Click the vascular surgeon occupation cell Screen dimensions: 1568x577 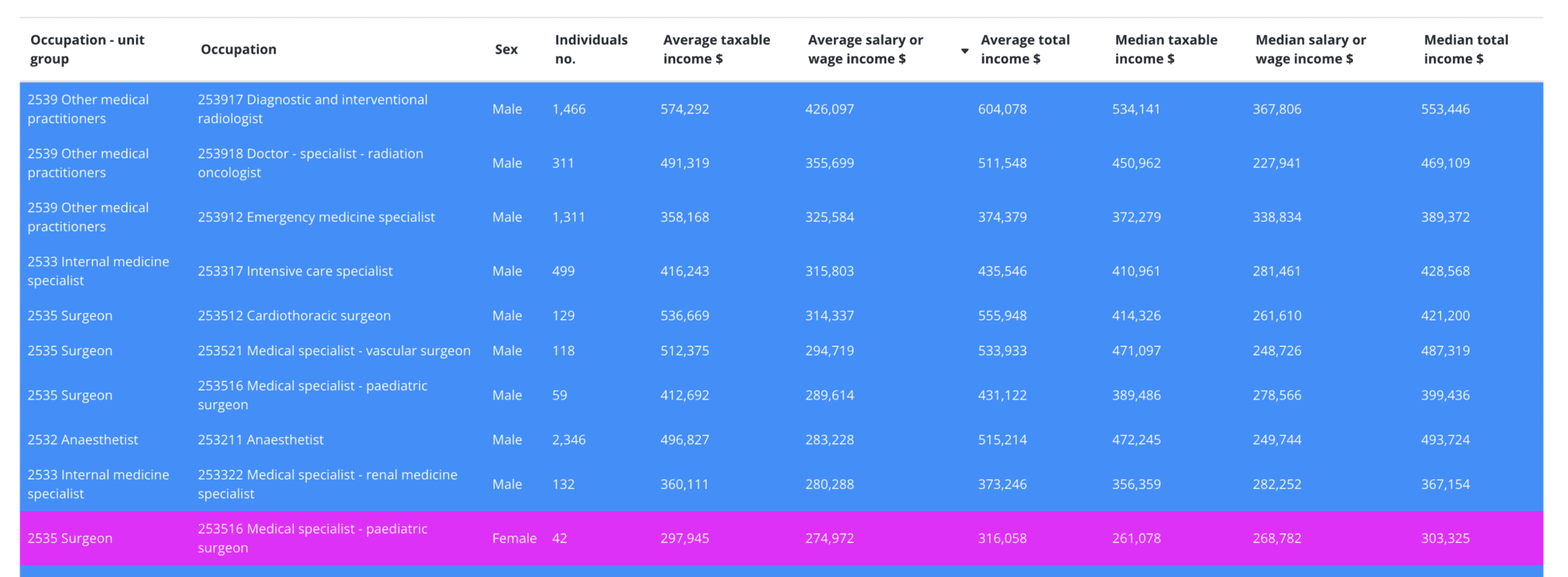coord(334,350)
